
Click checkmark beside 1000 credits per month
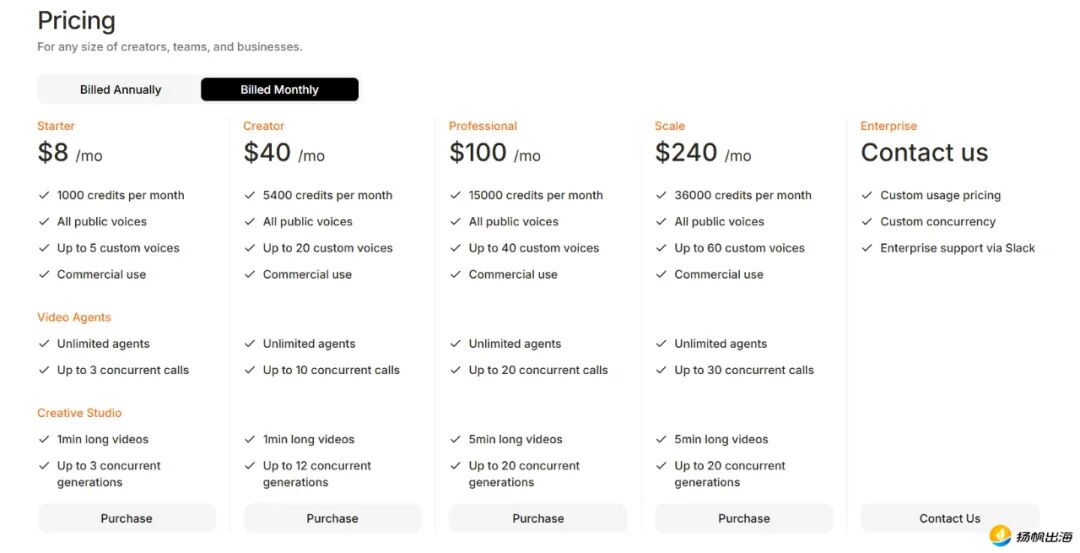tap(44, 195)
